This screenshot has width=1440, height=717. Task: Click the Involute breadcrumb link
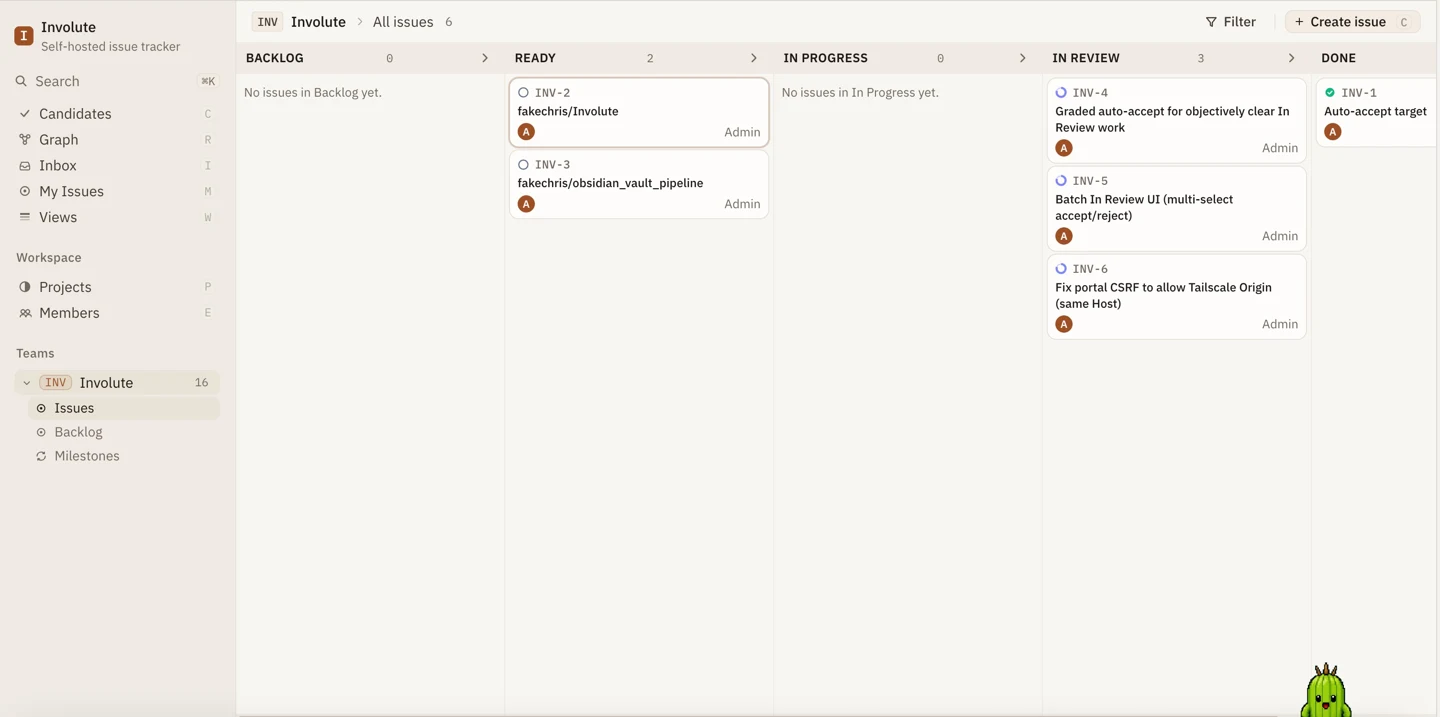(318, 22)
